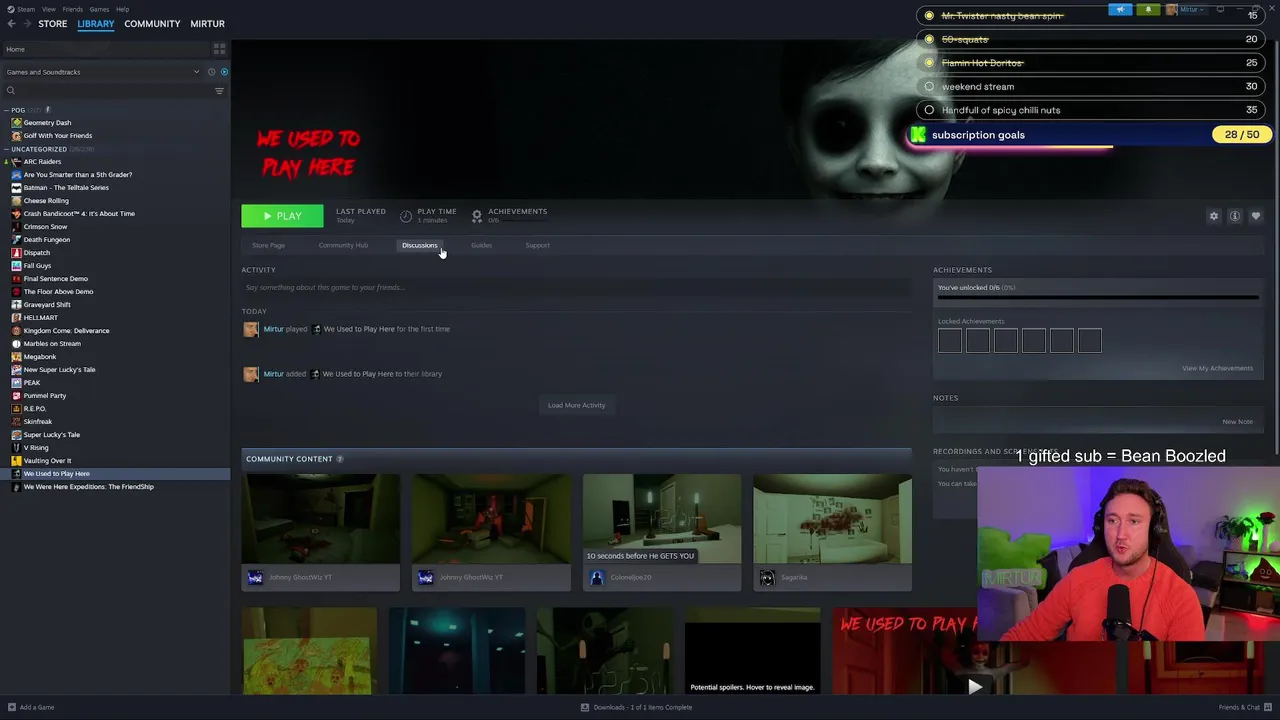Viewport: 1280px width, 720px height.
Task: Go to the STORE tab
Action: point(53,24)
